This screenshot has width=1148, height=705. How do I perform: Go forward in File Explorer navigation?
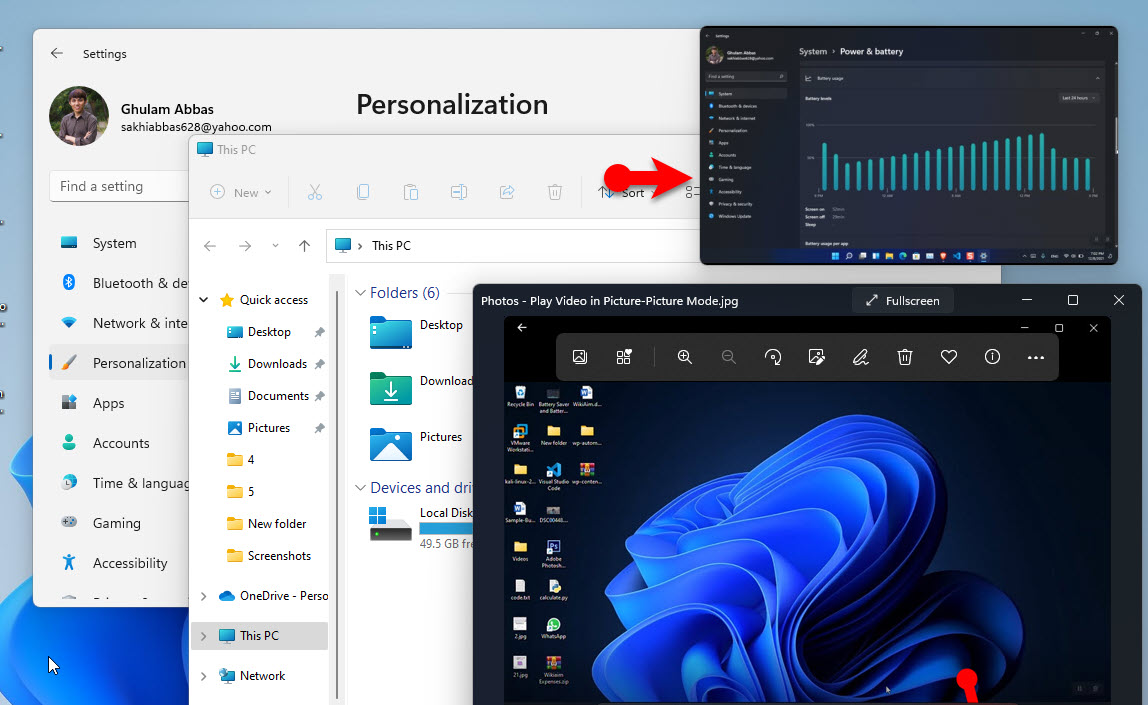[x=245, y=246]
